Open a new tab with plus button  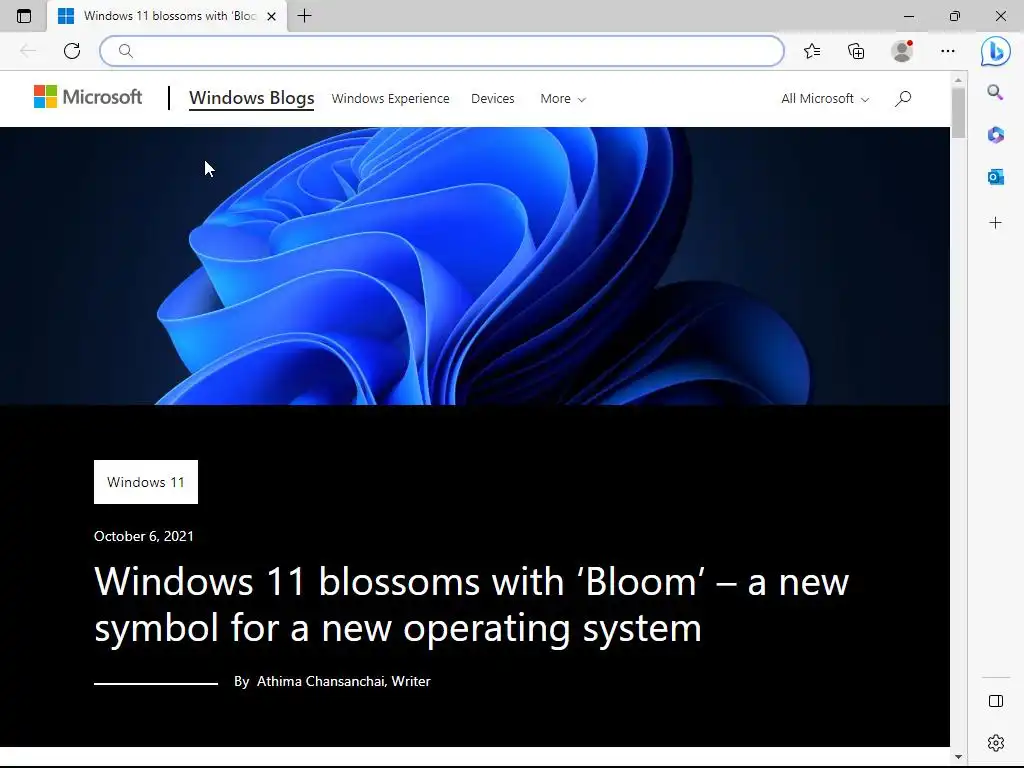[x=304, y=16]
